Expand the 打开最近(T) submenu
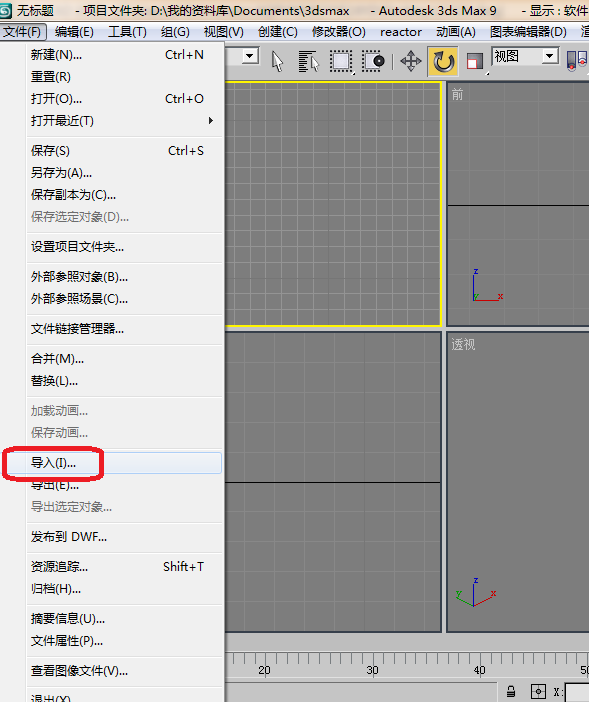The image size is (589, 702). (x=124, y=121)
